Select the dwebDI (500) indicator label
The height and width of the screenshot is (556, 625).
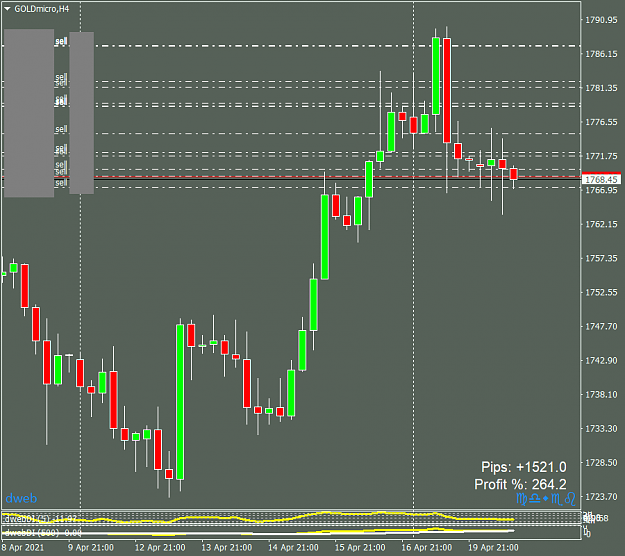[x=43, y=532]
